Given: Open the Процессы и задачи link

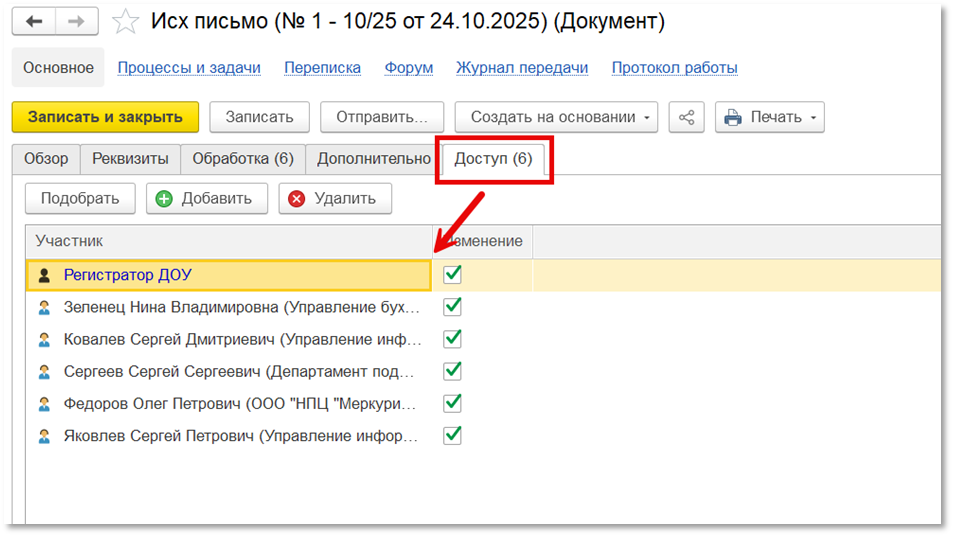Looking at the screenshot, I should point(189,68).
